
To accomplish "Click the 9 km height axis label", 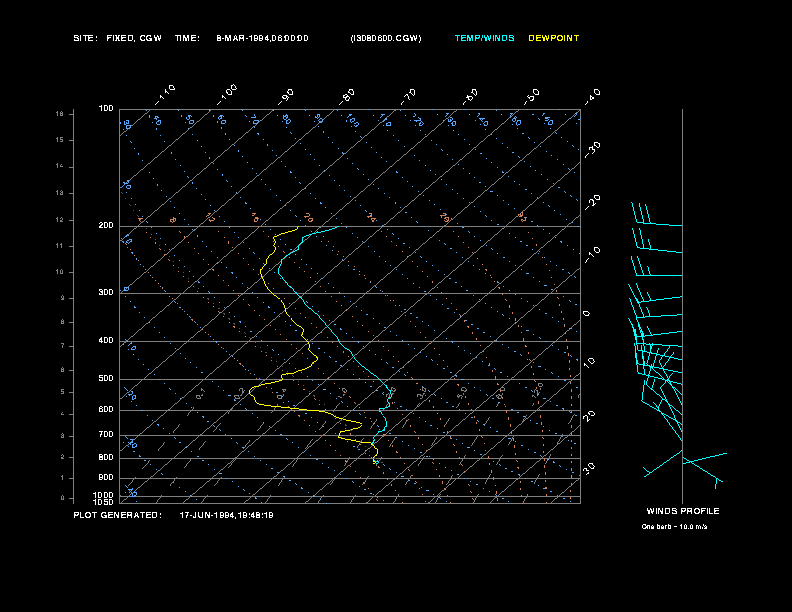I will tap(63, 298).
